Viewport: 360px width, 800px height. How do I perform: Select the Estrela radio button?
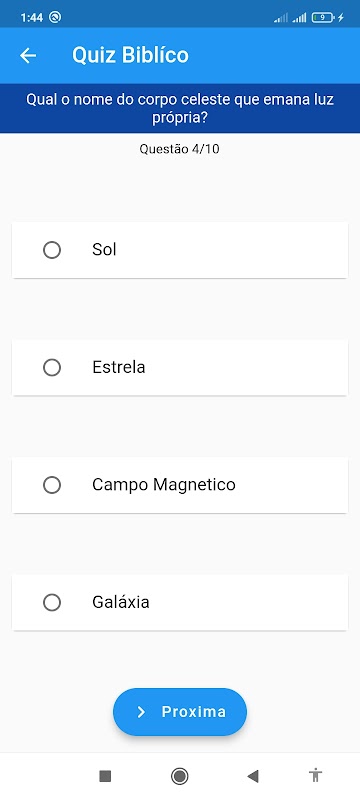(x=52, y=367)
